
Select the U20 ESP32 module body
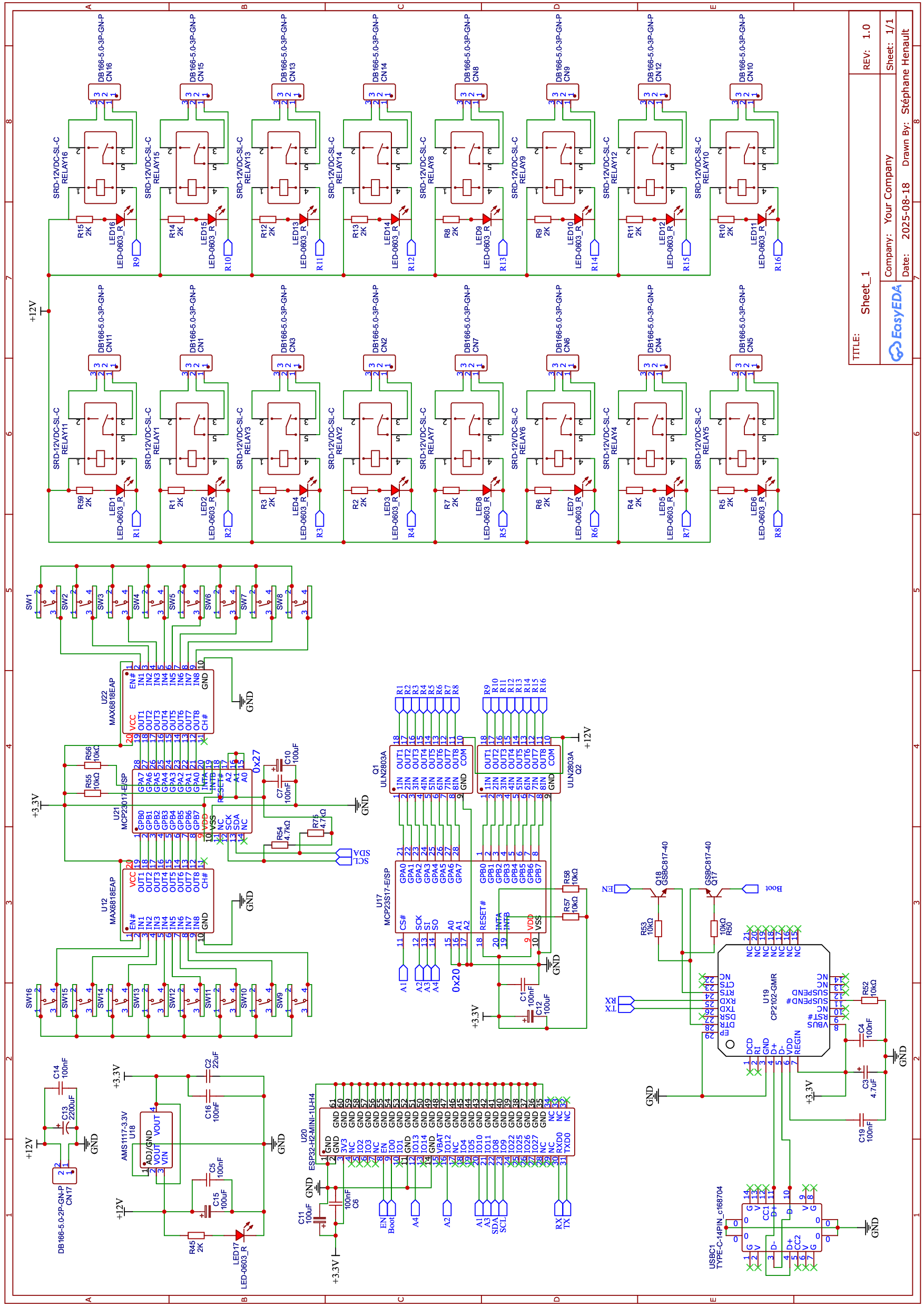coord(447,1132)
